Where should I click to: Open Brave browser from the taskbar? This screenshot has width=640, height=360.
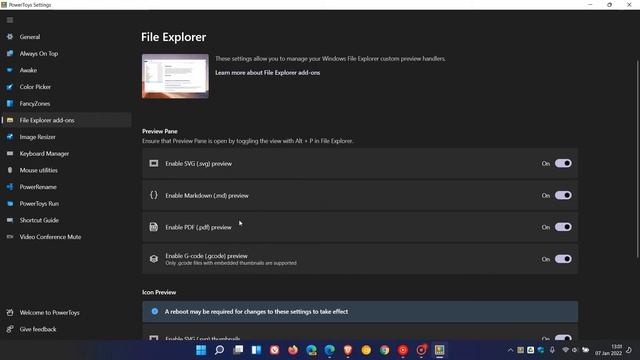pos(348,350)
